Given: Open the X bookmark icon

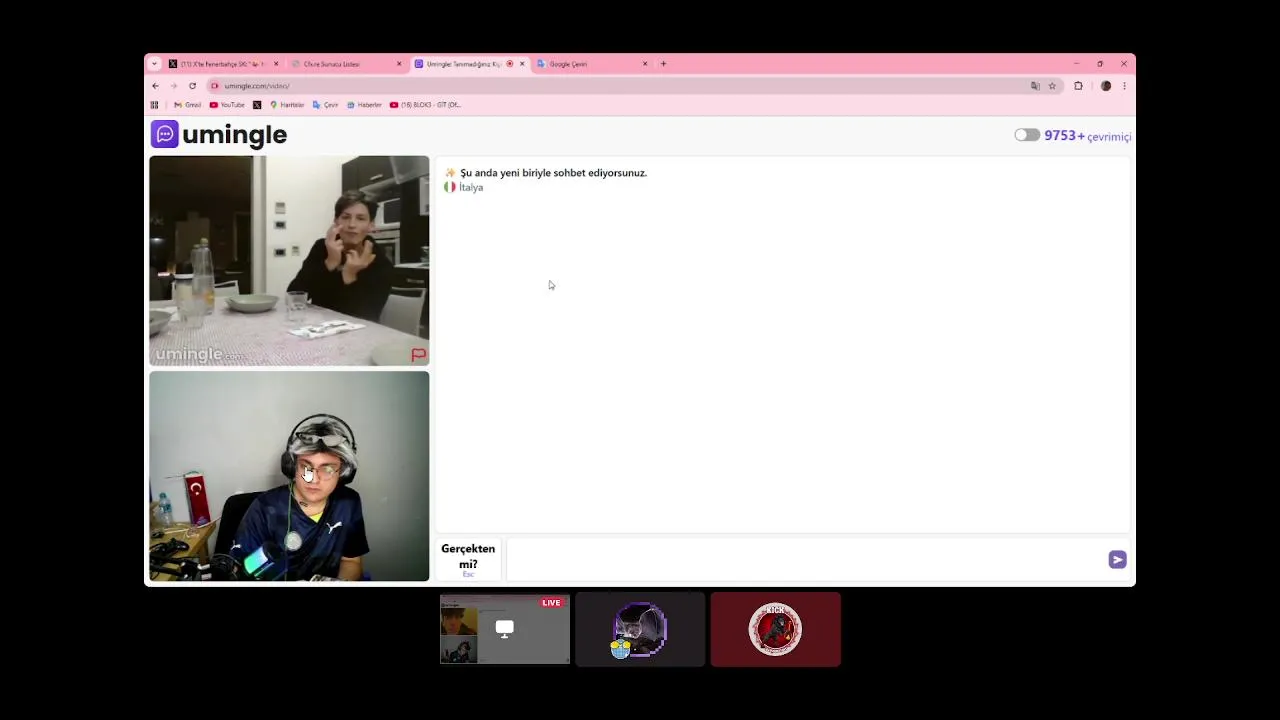Looking at the screenshot, I should point(257,105).
